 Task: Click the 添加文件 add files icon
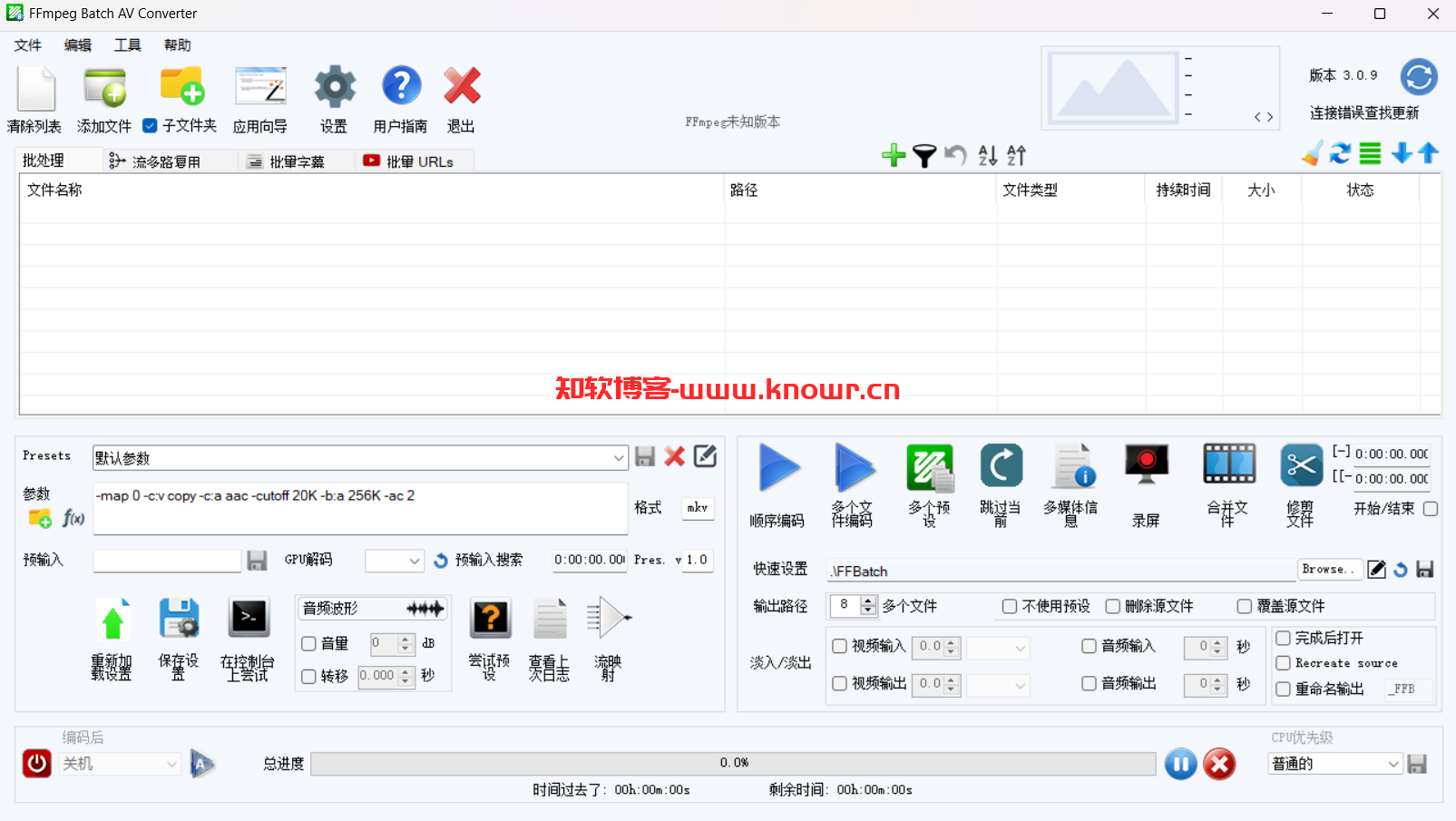coord(104,88)
